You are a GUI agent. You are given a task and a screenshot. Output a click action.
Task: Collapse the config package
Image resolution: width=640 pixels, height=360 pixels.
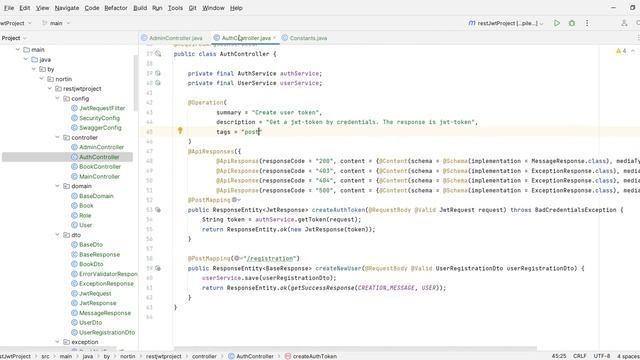point(58,98)
